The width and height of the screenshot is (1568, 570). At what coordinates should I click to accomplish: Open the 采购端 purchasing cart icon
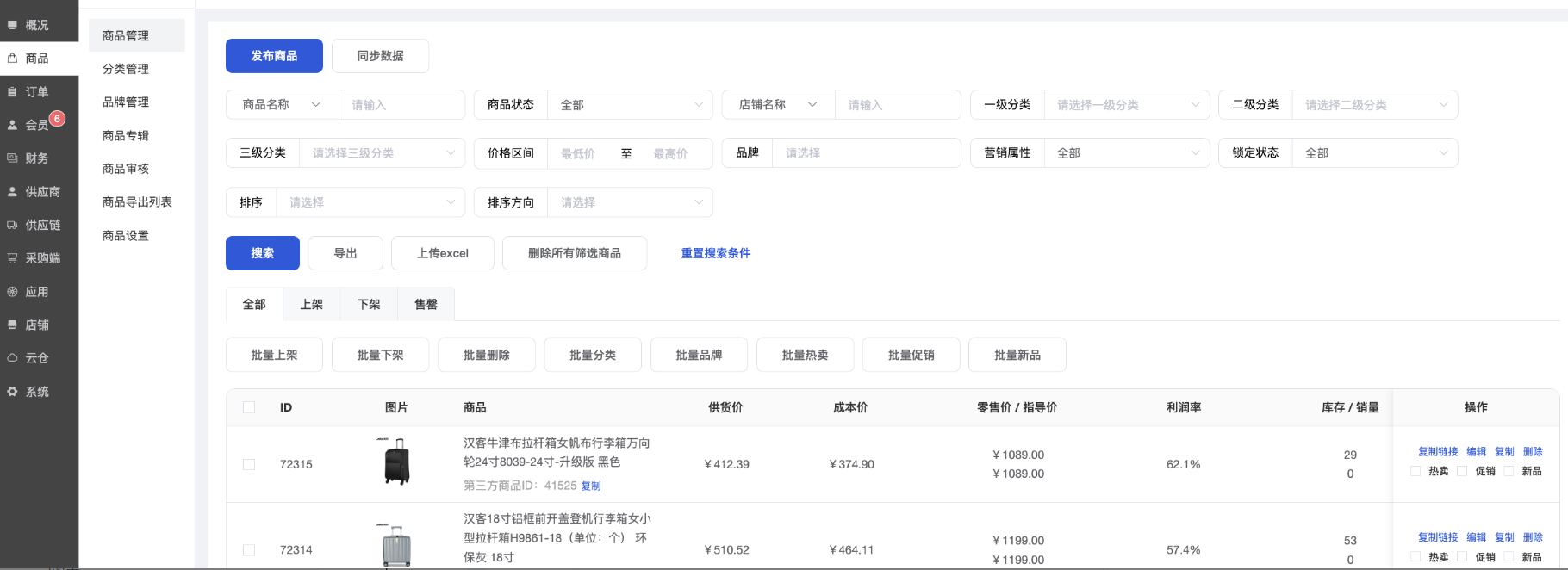tap(12, 258)
